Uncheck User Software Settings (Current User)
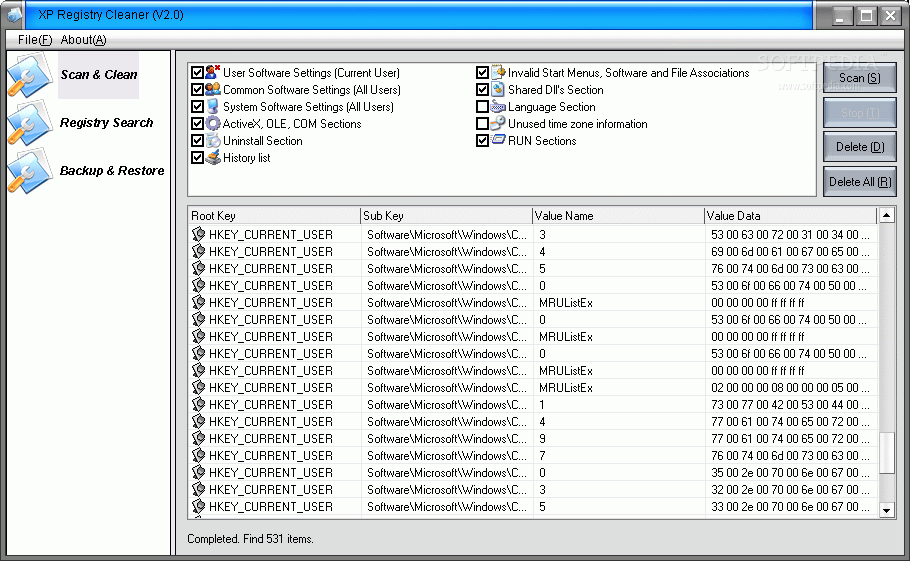Viewport: 910px width, 561px height. tap(197, 73)
